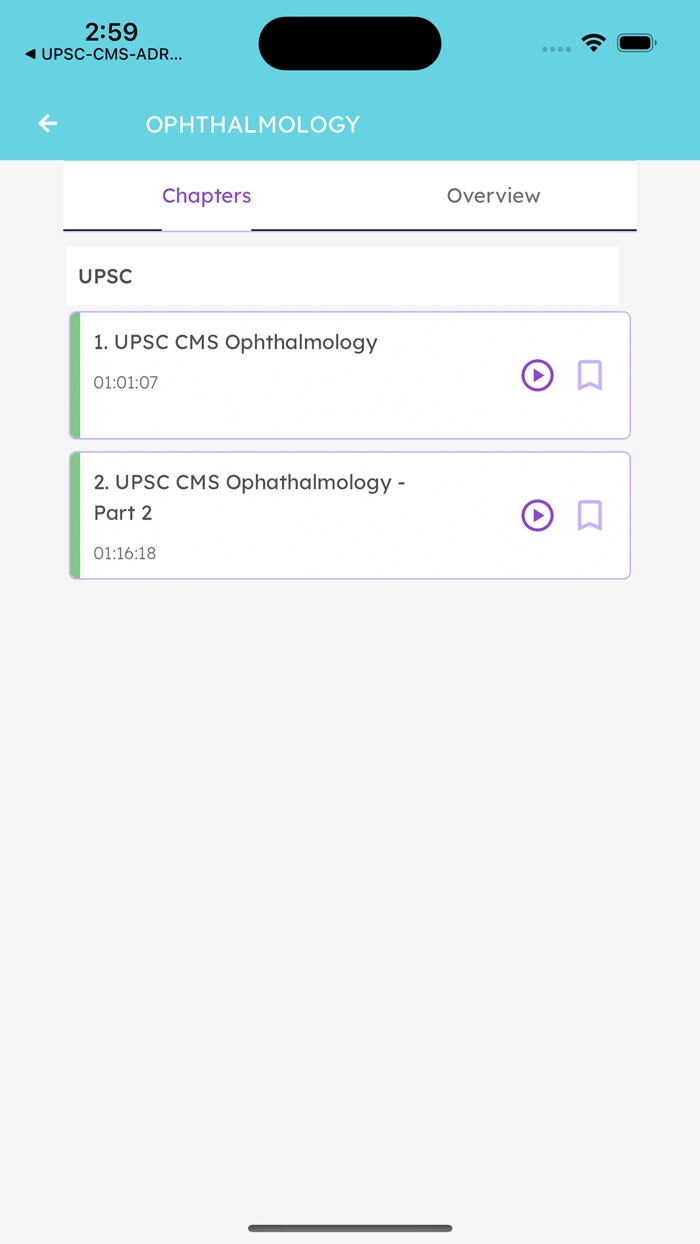Select the Chapters tab

[x=206, y=196]
